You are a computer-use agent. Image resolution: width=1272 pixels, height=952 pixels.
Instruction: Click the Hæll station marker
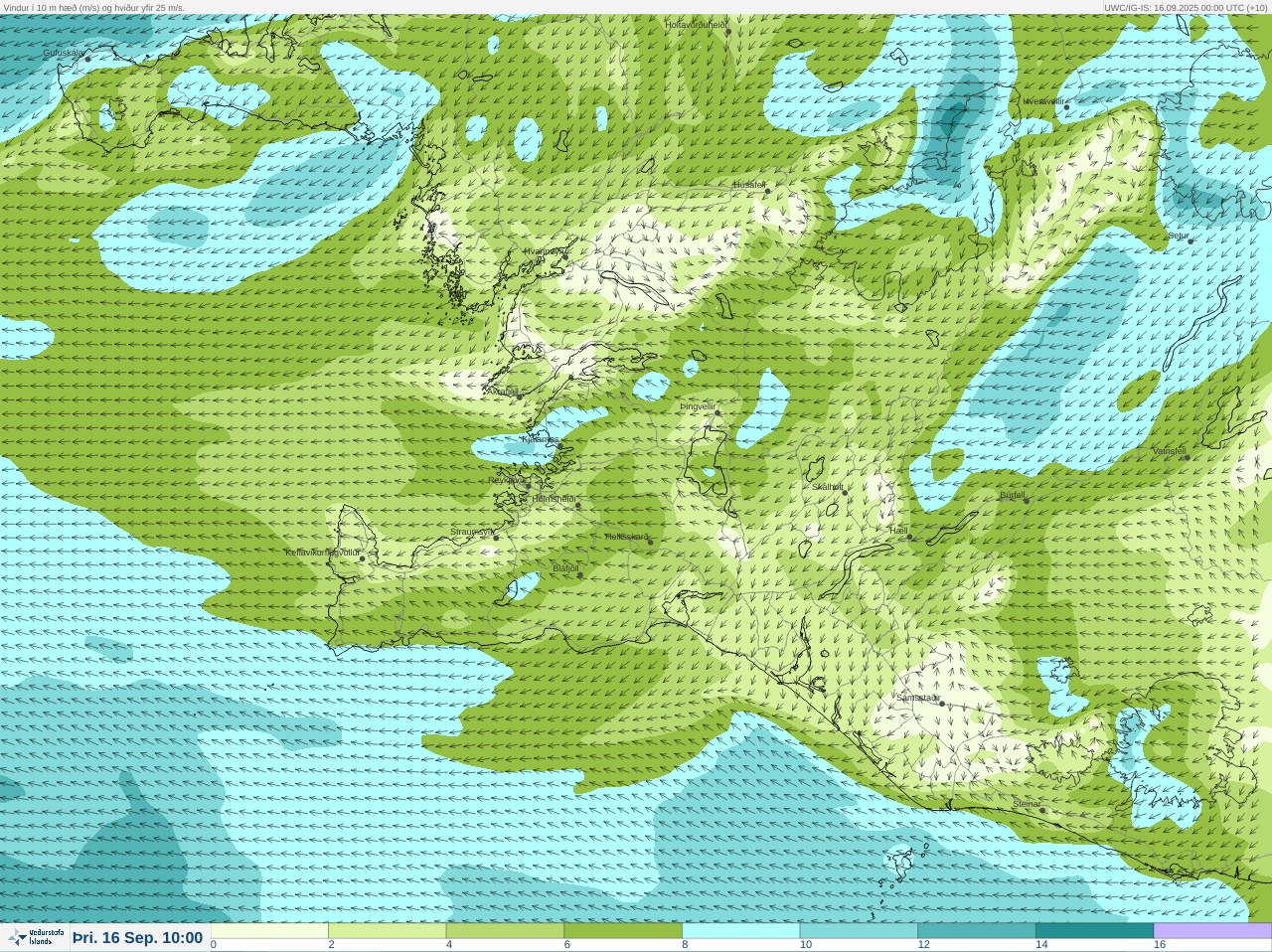(909, 538)
